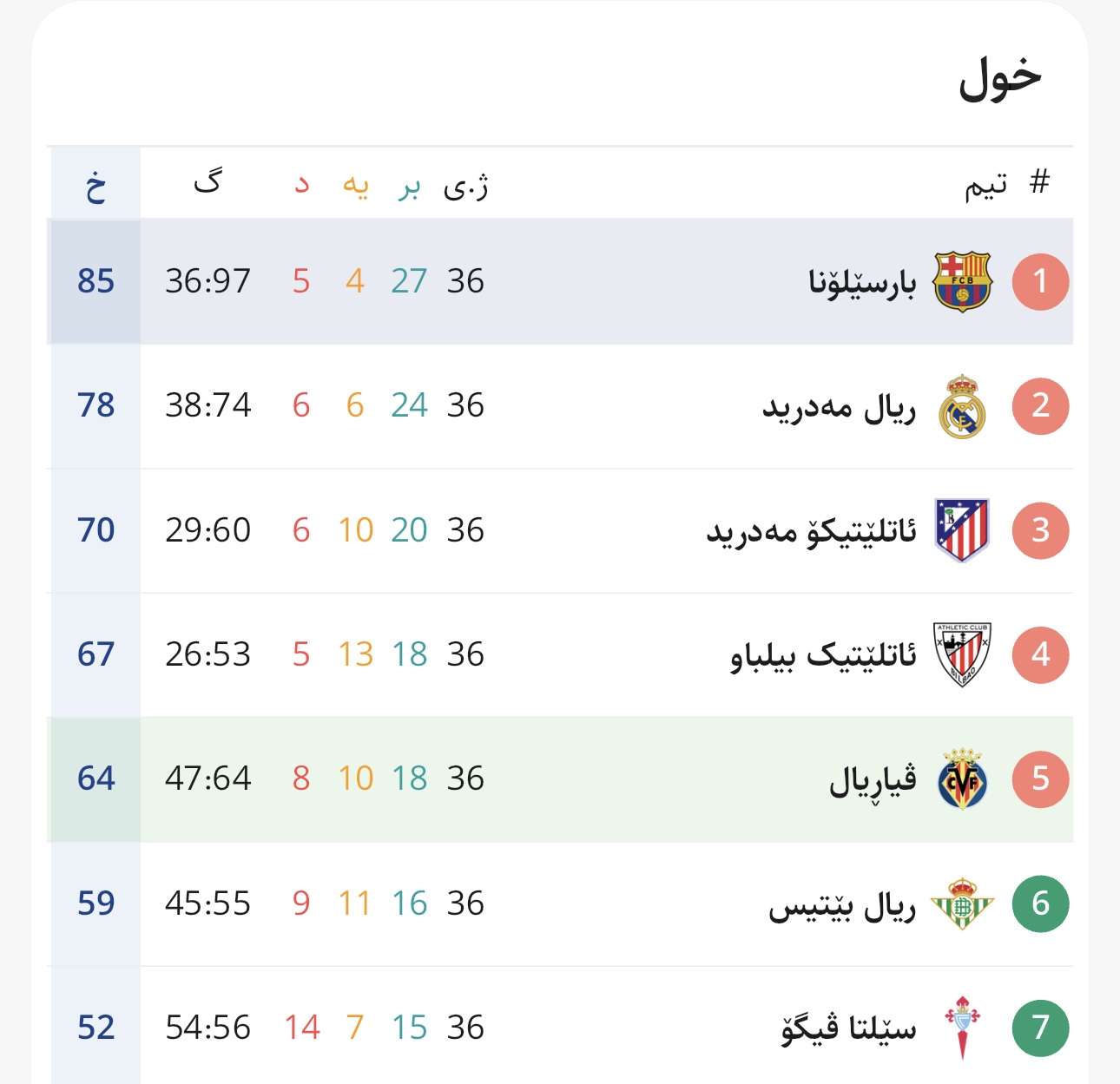Click the Real Madrid crest icon
Screen dimensions: 1120x1084
[962, 406]
